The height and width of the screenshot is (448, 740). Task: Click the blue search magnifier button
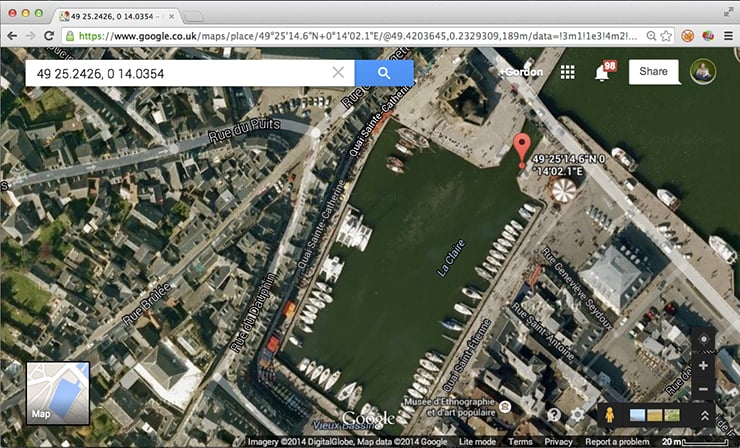point(383,73)
